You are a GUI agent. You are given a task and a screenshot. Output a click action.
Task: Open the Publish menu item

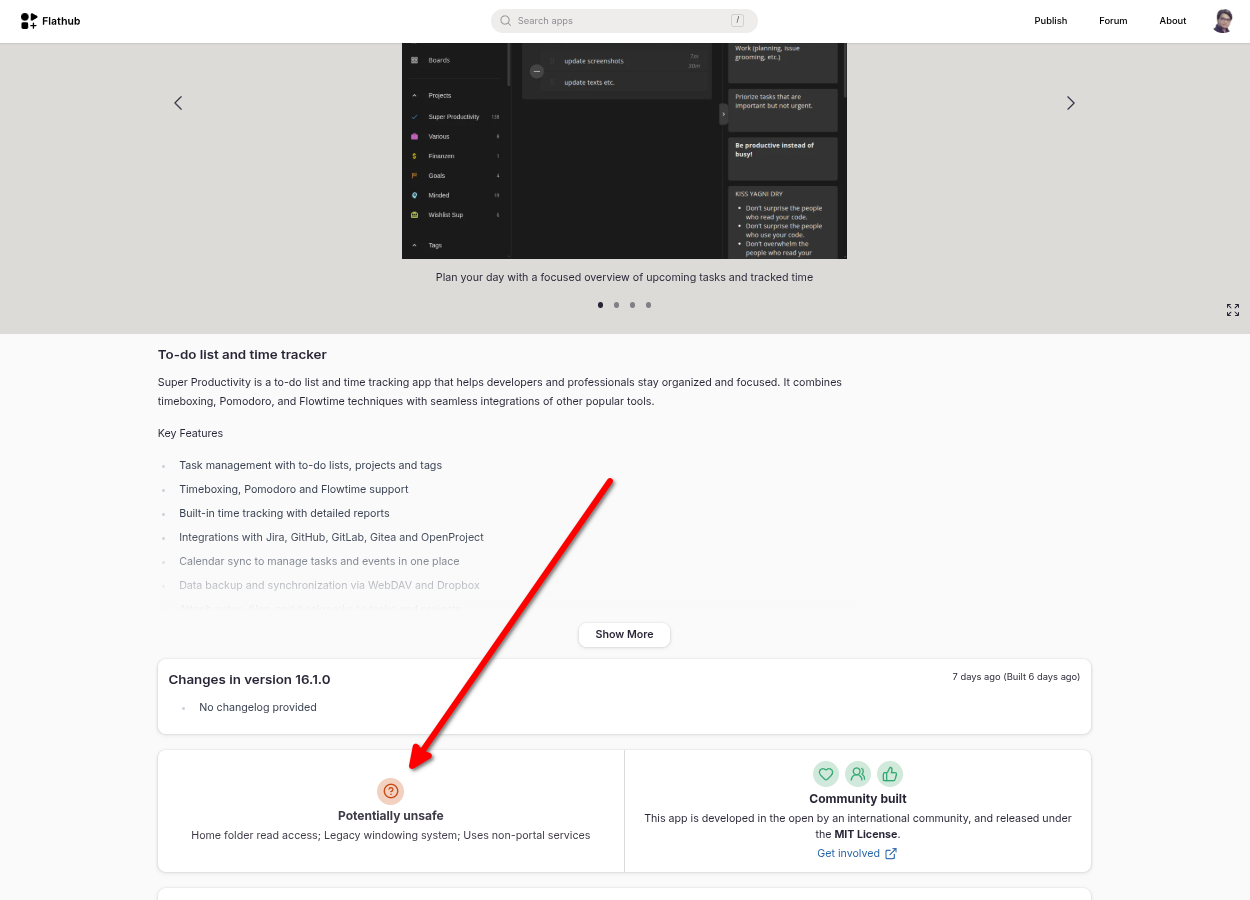click(x=1050, y=21)
